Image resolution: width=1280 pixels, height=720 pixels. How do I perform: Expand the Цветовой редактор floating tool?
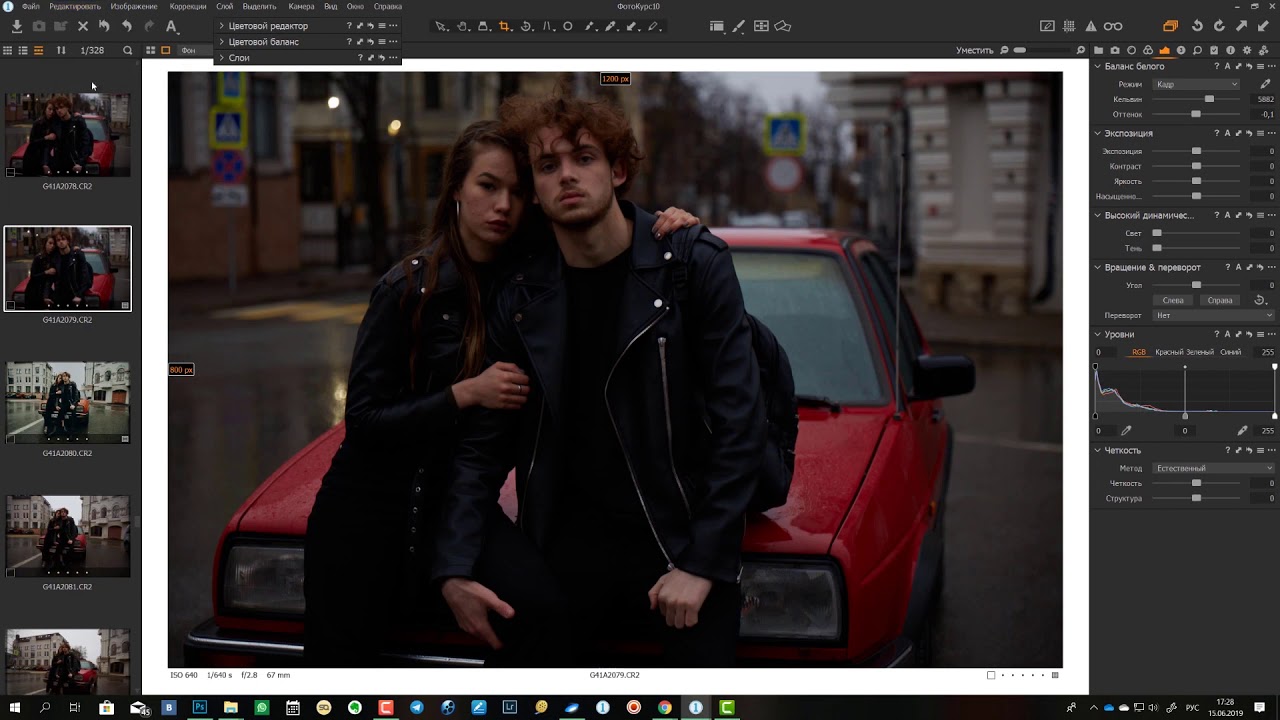[221, 26]
